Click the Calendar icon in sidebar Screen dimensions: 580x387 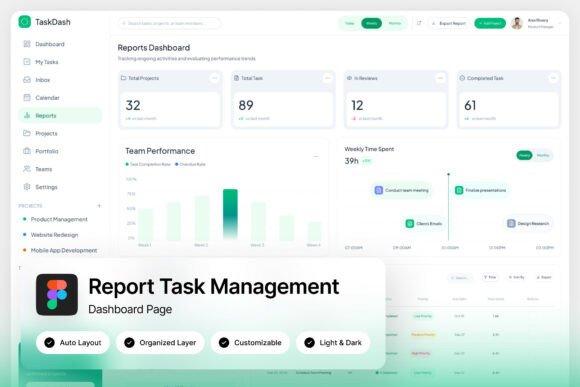click(x=27, y=97)
